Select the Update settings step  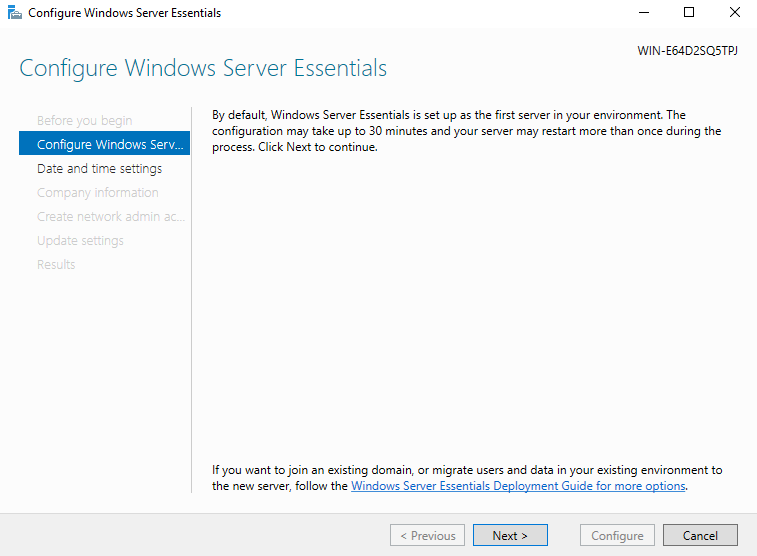(80, 241)
